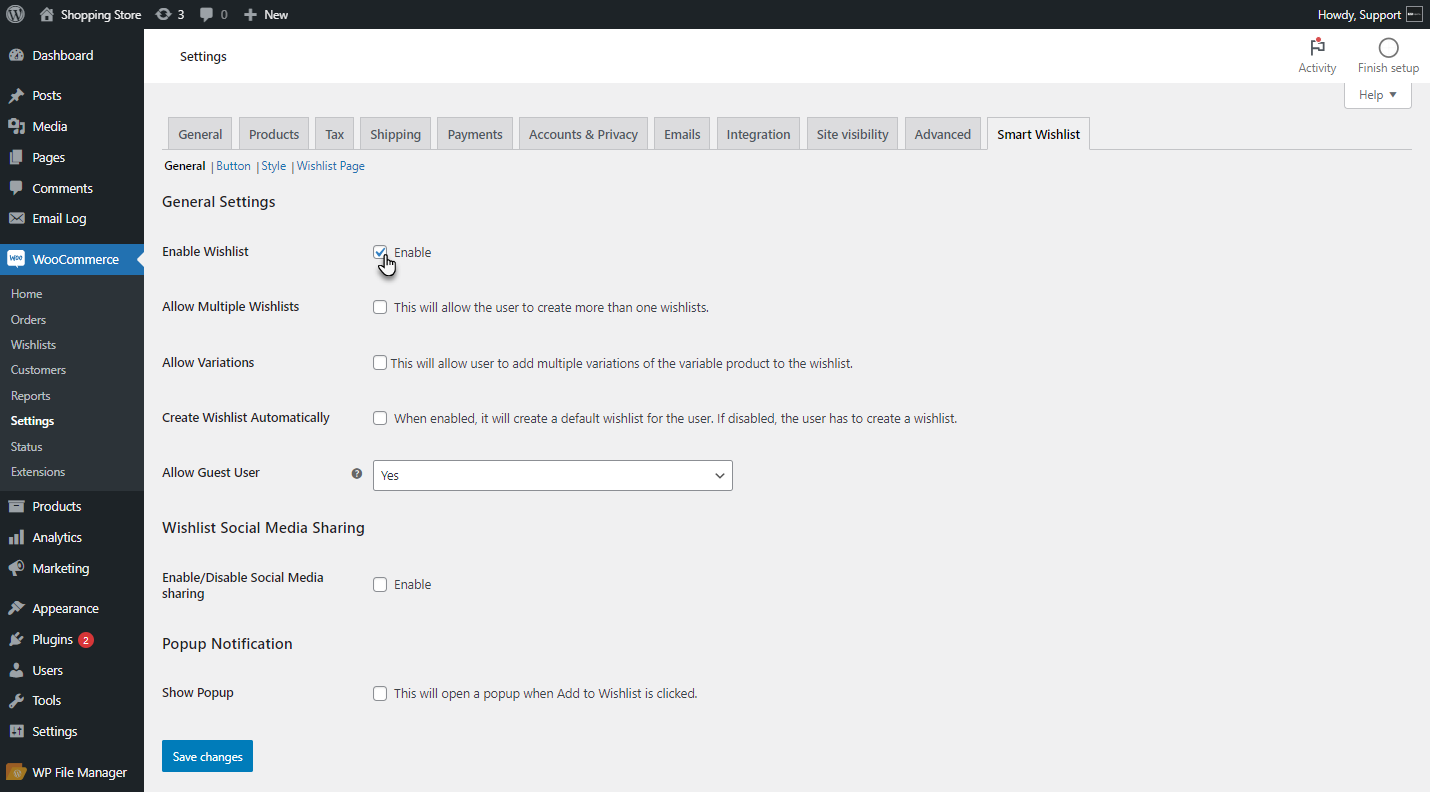Screen dimensions: 1430x792
Task: Click the Howdy, Support account text
Action: pos(1359,15)
